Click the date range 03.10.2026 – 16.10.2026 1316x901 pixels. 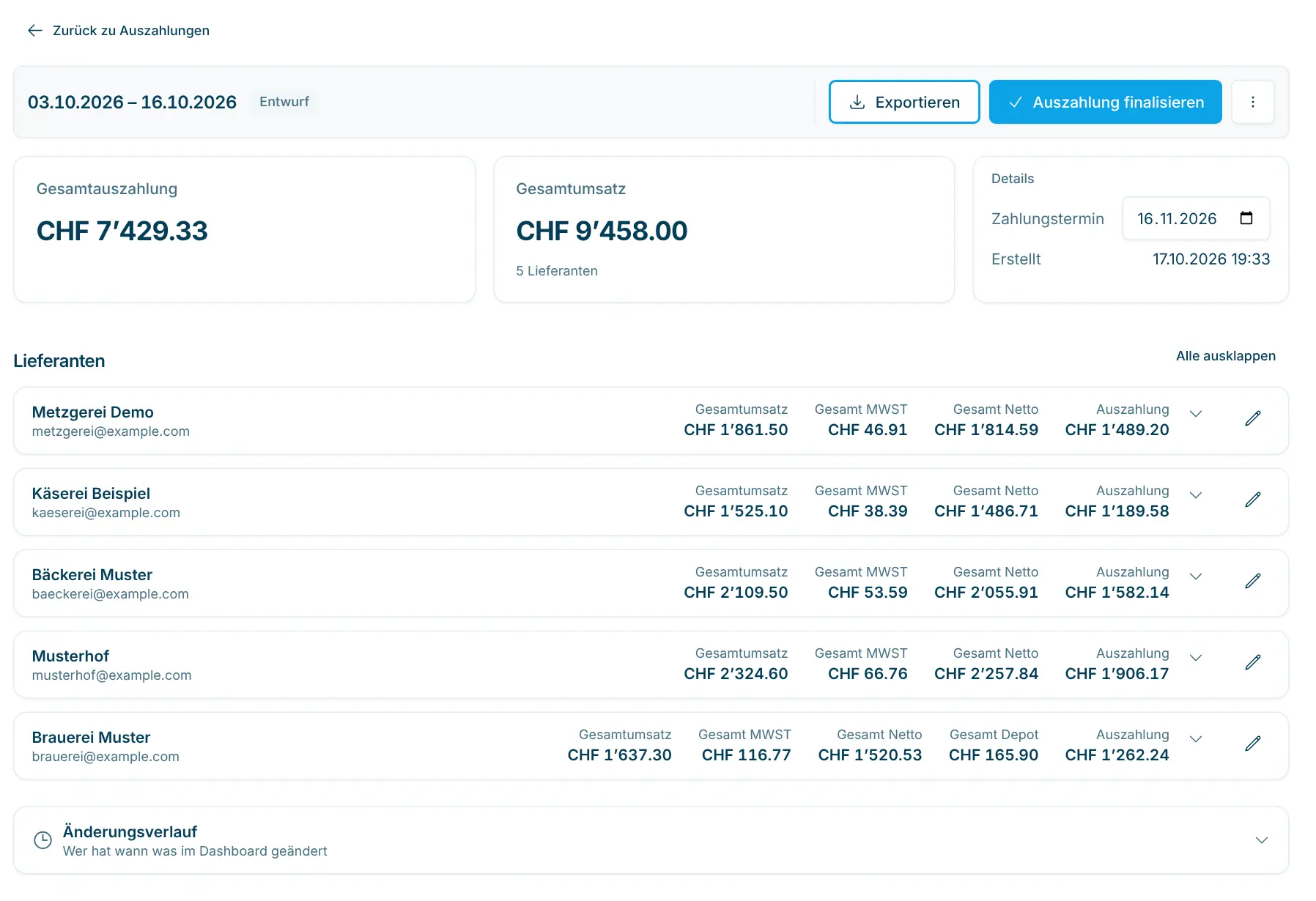point(132,102)
